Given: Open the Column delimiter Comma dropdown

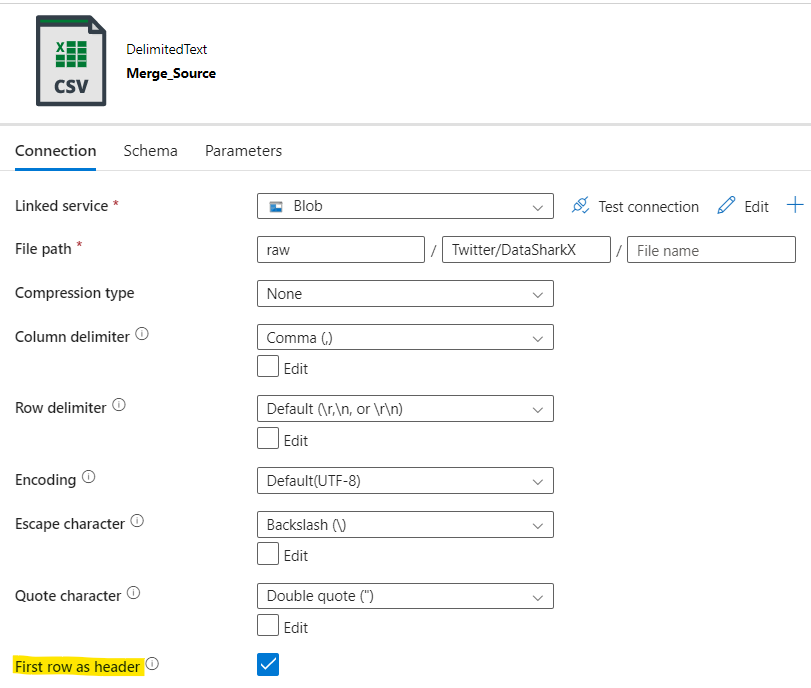Looking at the screenshot, I should click(405, 337).
